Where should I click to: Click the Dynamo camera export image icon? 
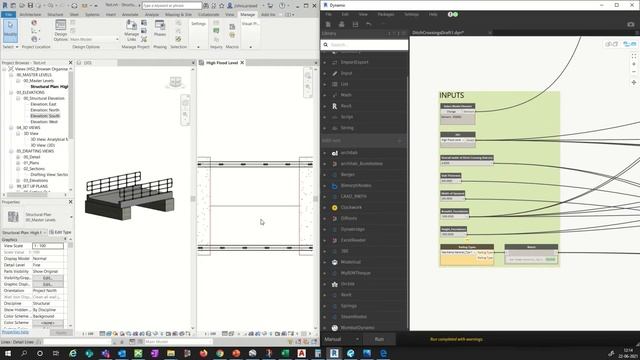(x=631, y=24)
